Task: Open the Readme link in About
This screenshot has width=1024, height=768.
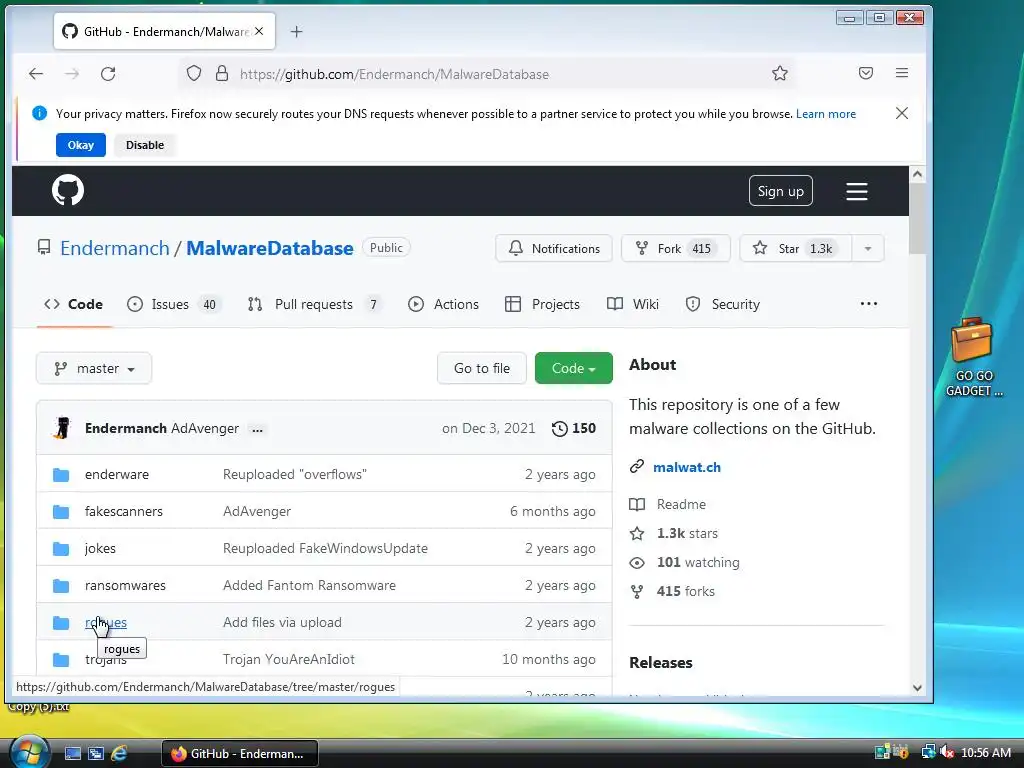Action: click(681, 504)
